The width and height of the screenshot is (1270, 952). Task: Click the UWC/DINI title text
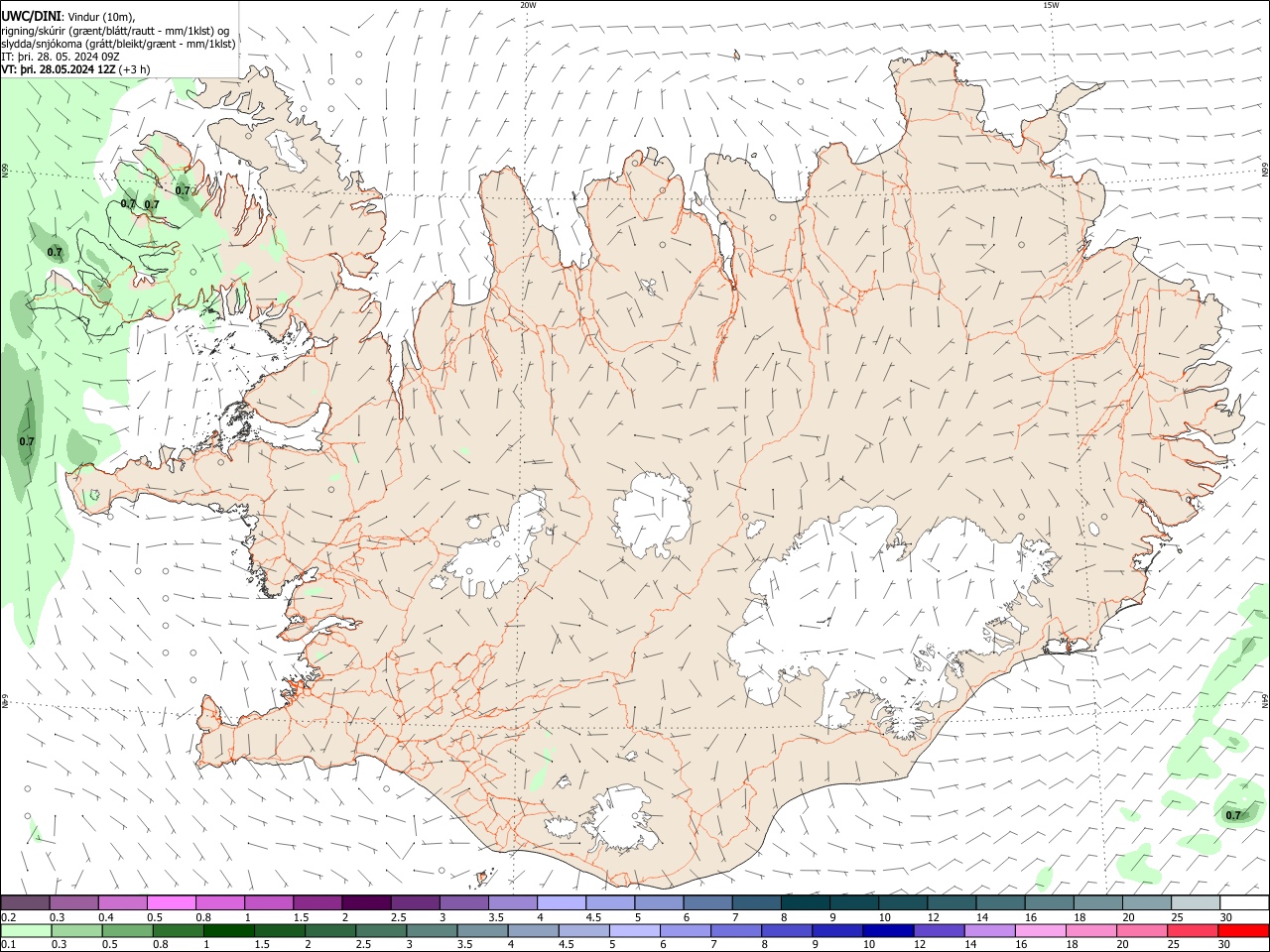(31, 17)
